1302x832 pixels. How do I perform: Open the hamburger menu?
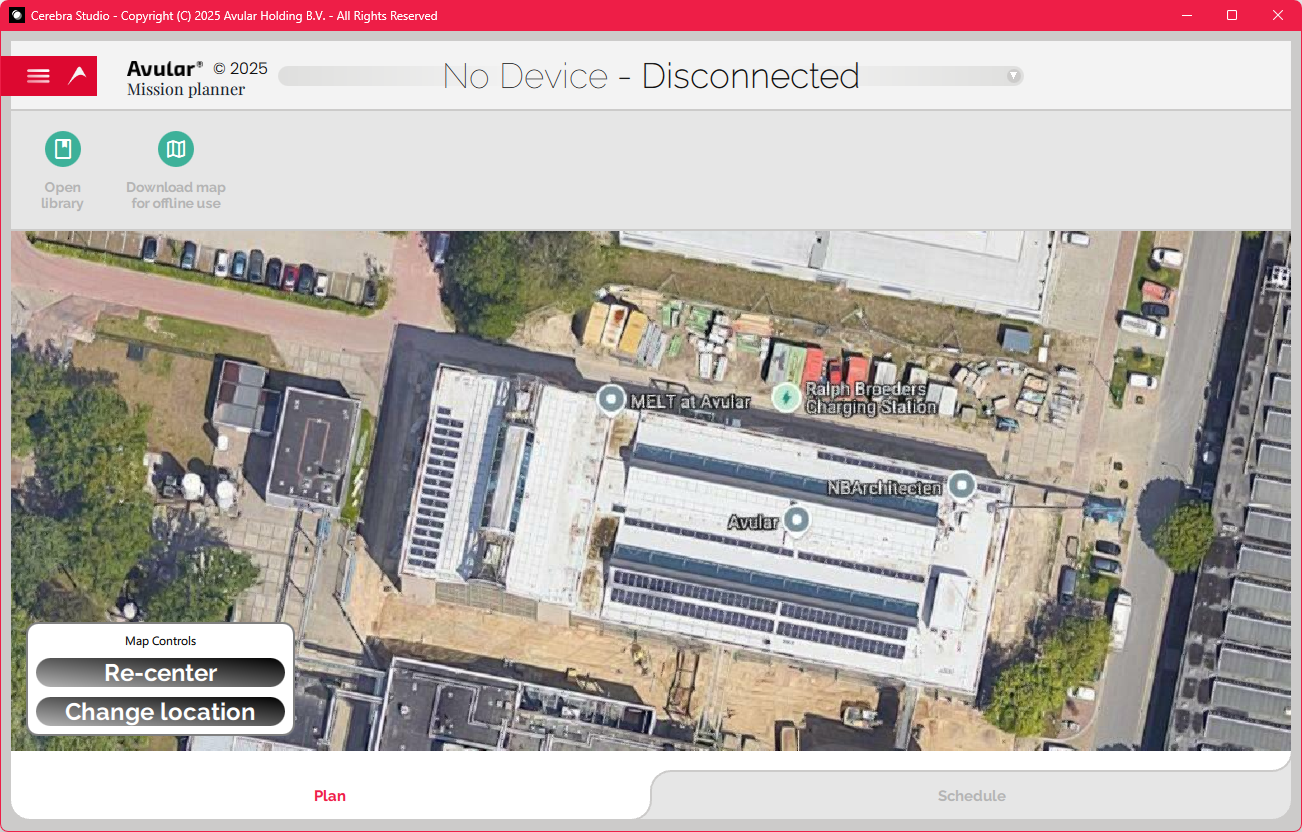click(38, 76)
